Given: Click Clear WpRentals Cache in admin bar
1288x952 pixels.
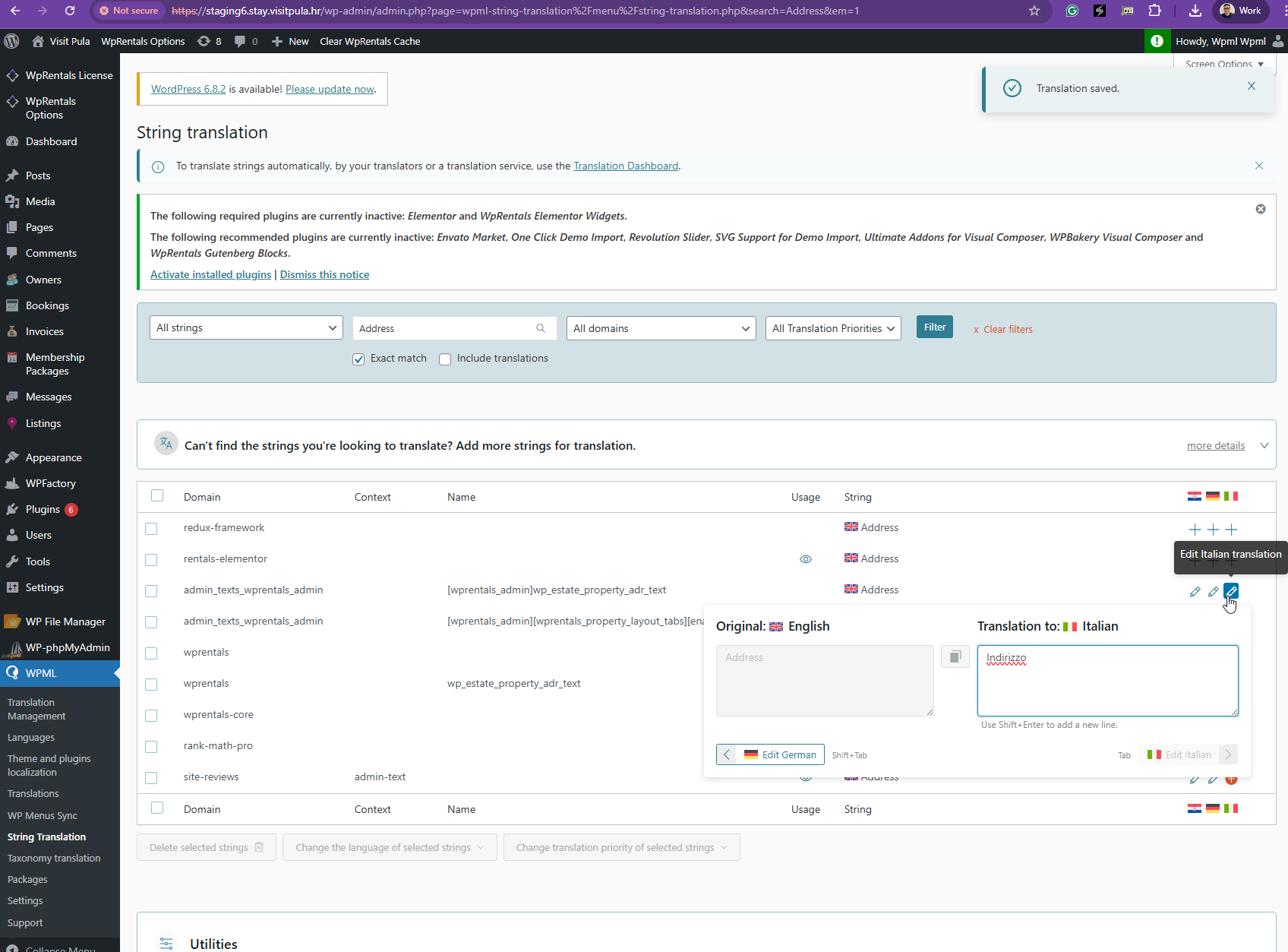Looking at the screenshot, I should 370,41.
